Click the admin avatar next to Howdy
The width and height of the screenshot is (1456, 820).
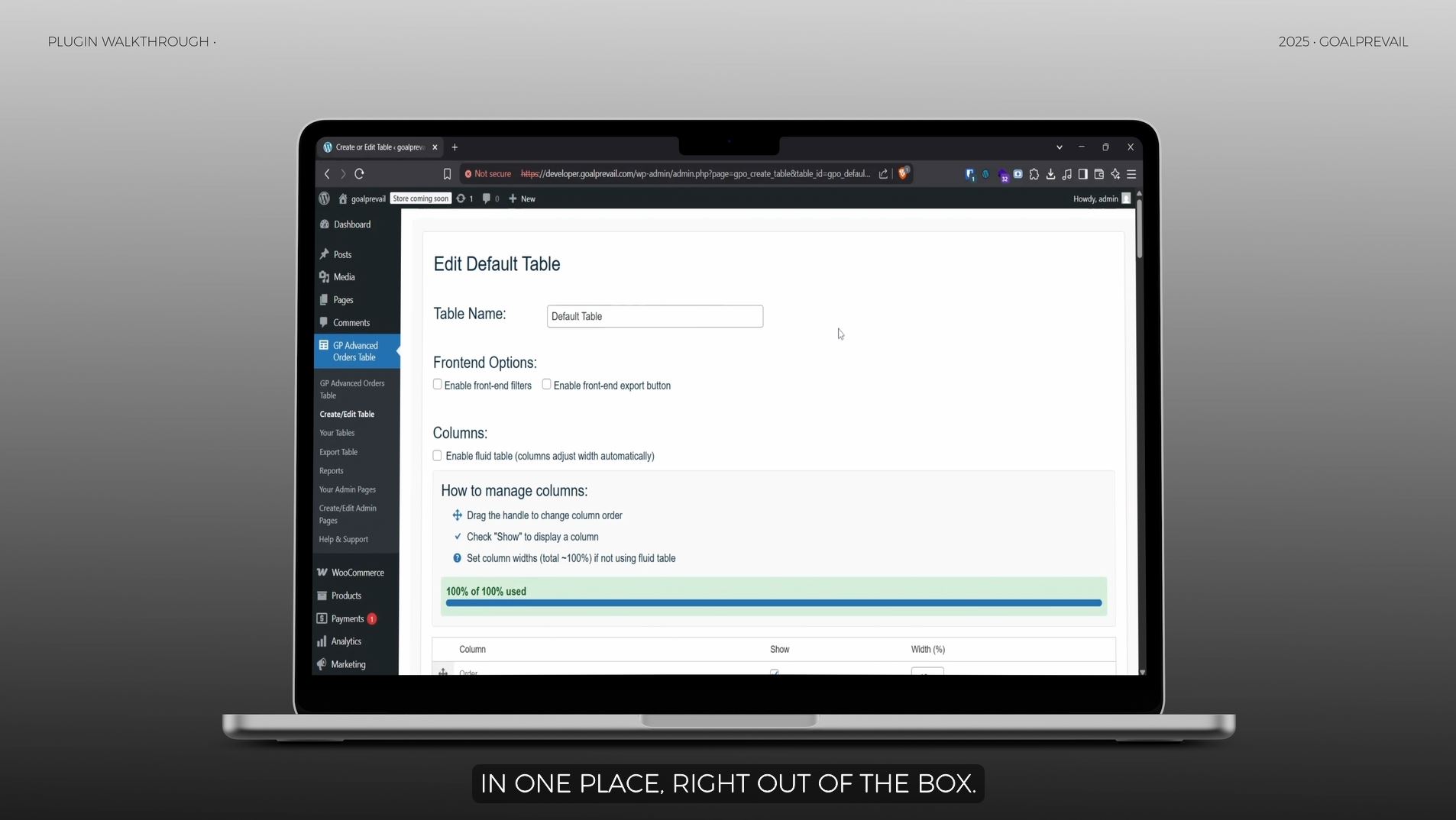pos(1126,199)
